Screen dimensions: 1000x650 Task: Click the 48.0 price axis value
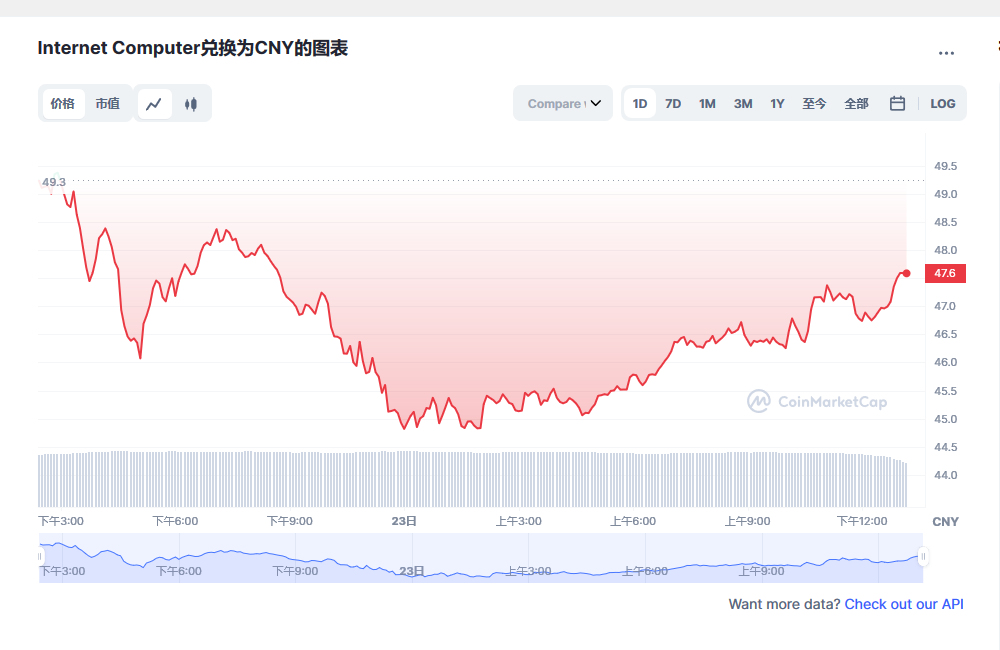pos(945,250)
